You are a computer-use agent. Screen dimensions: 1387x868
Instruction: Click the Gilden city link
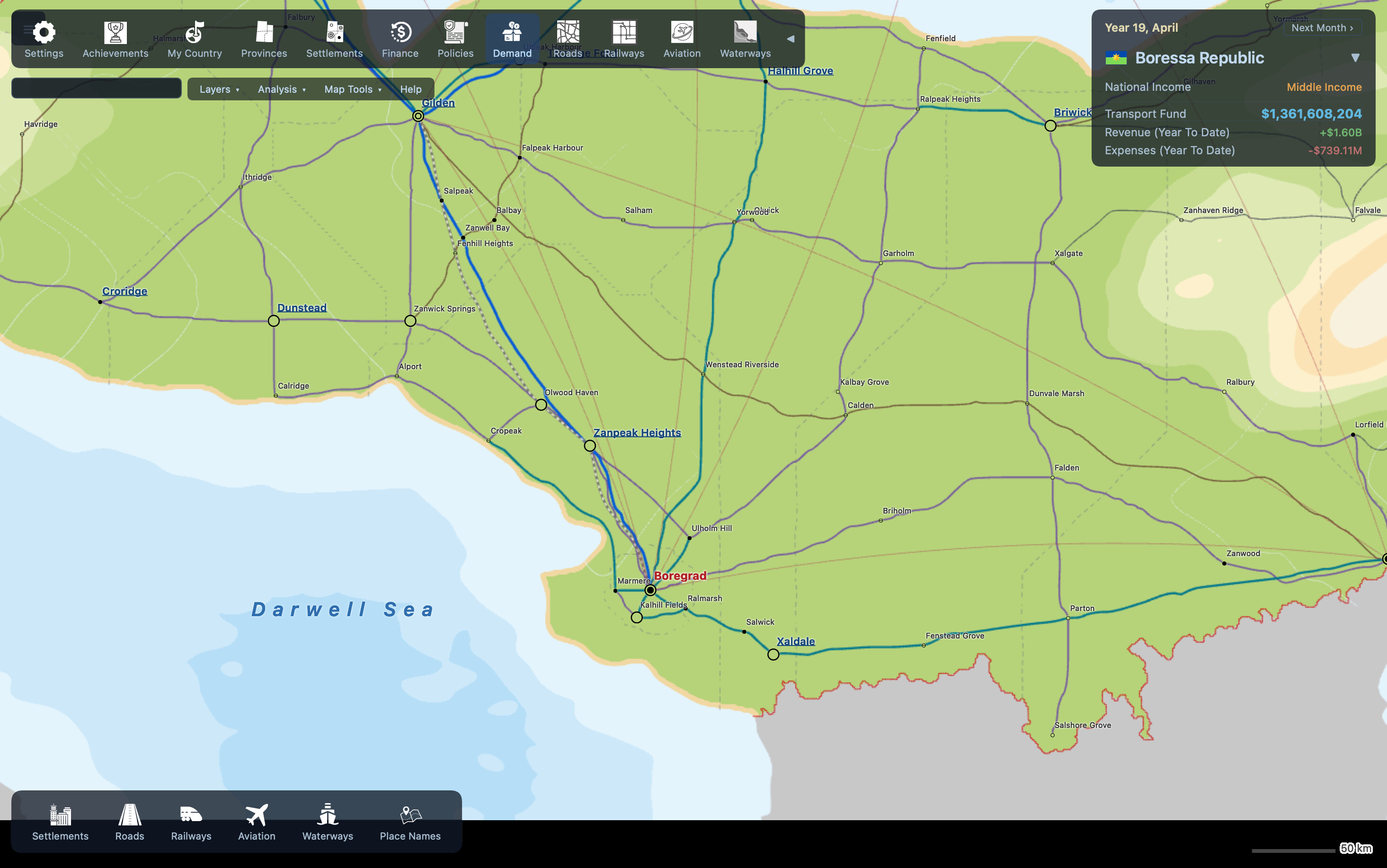[x=438, y=103]
